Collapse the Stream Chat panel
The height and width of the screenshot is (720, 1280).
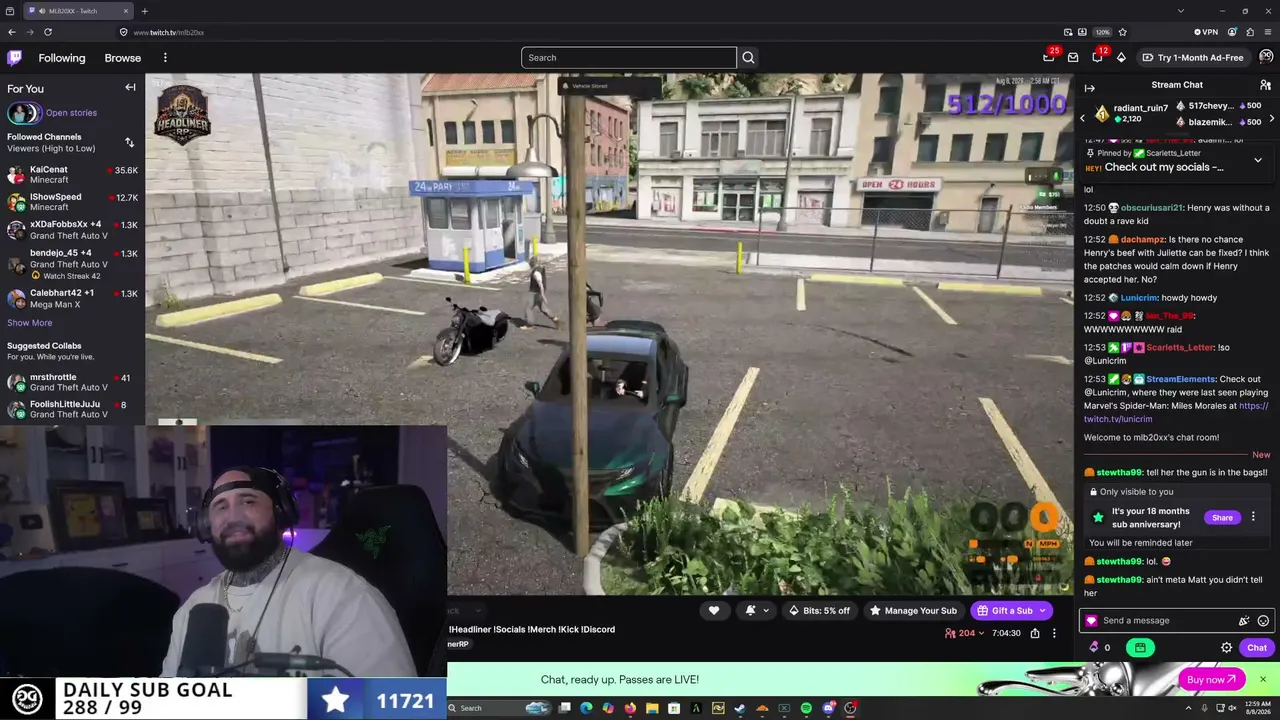1090,88
